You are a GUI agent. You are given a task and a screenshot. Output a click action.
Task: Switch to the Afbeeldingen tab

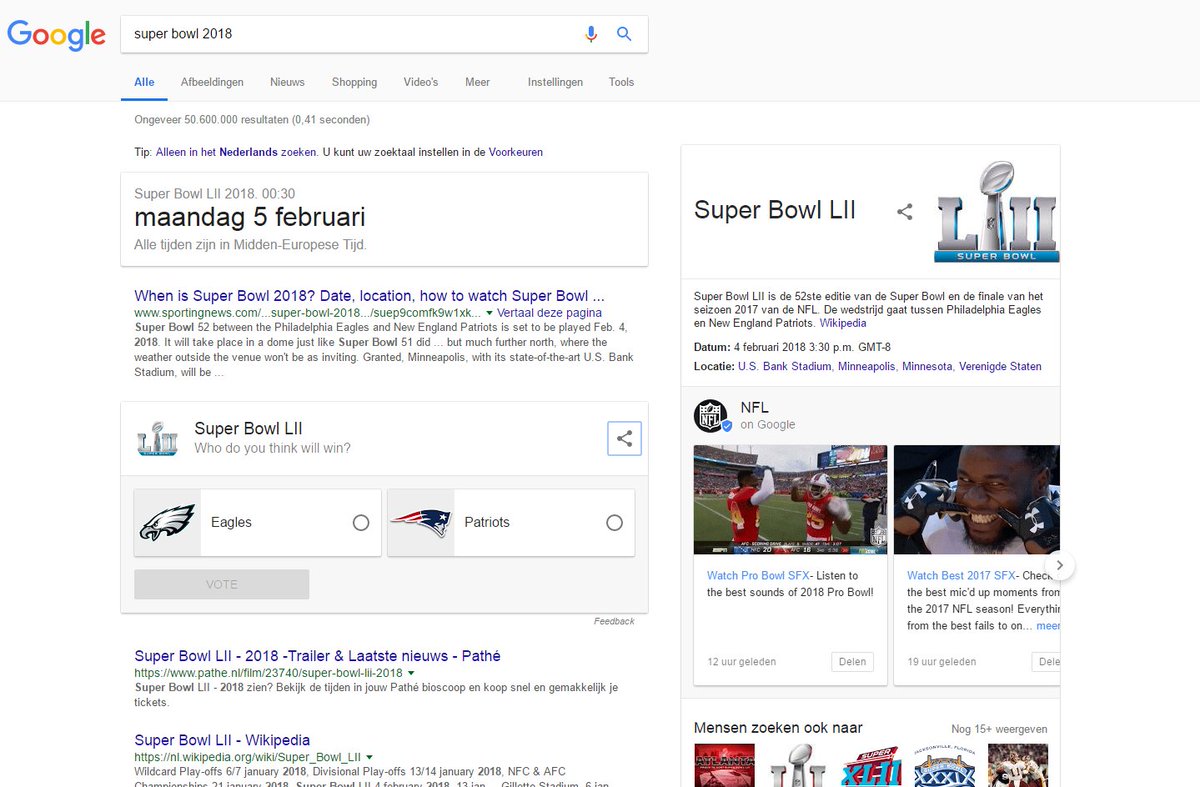(212, 82)
